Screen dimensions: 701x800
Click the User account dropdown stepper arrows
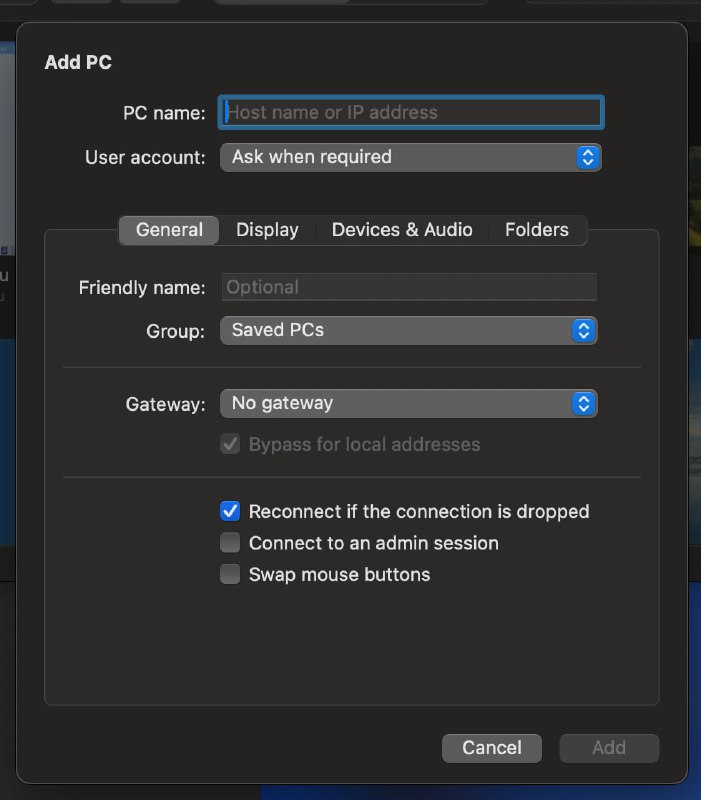point(588,157)
